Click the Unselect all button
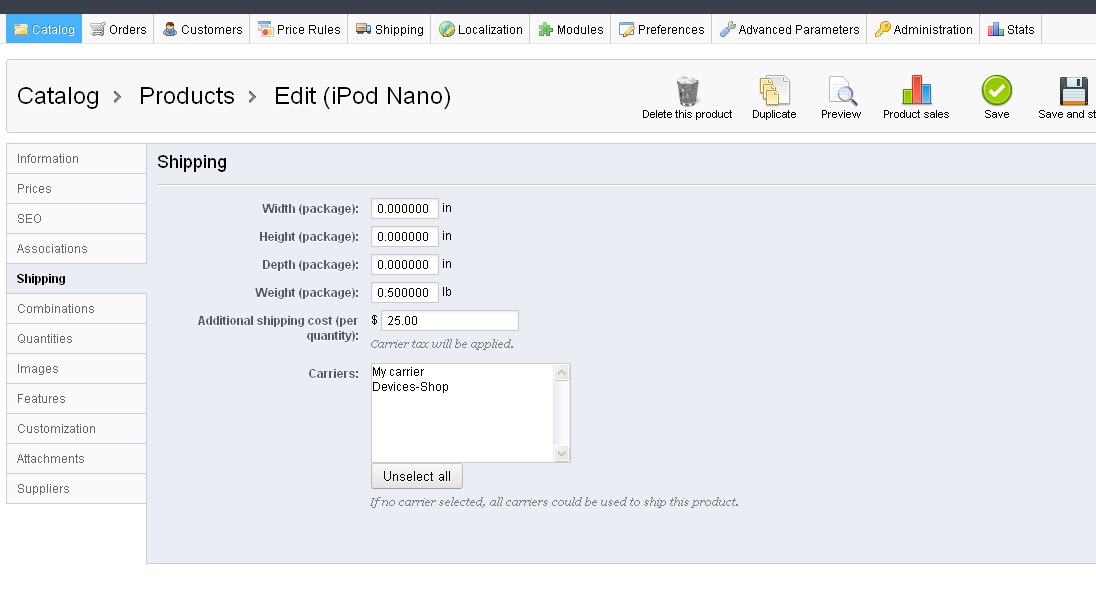The image size is (1096, 599). coord(417,476)
